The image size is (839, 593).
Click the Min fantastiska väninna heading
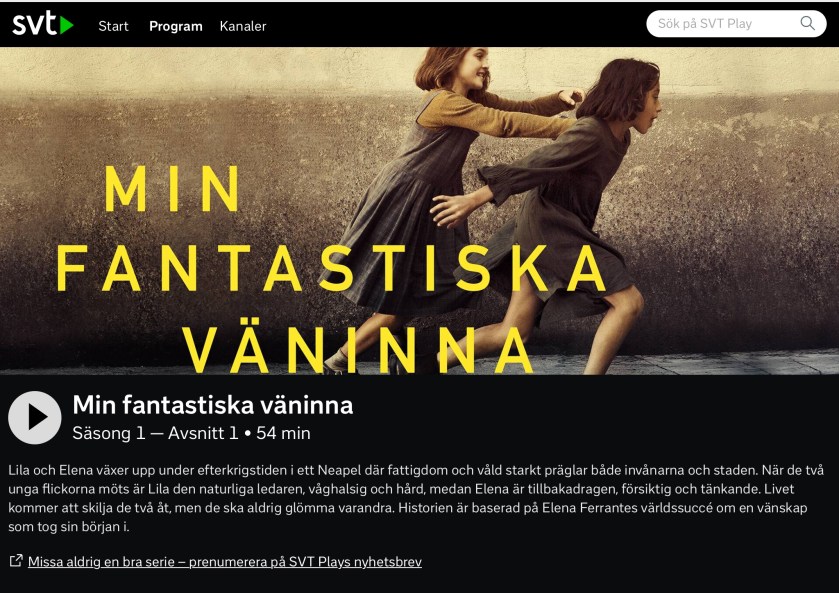click(212, 405)
